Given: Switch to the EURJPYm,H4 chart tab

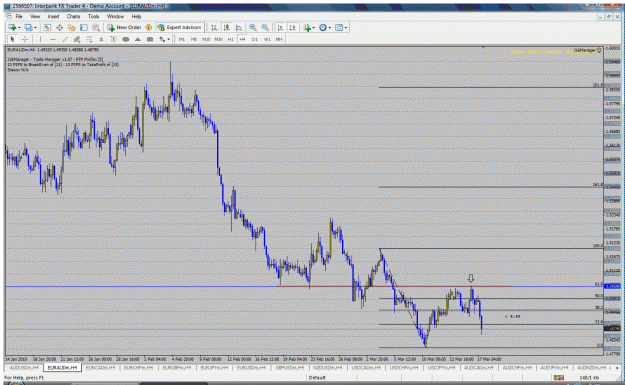Looking at the screenshot, I should tap(215, 367).
